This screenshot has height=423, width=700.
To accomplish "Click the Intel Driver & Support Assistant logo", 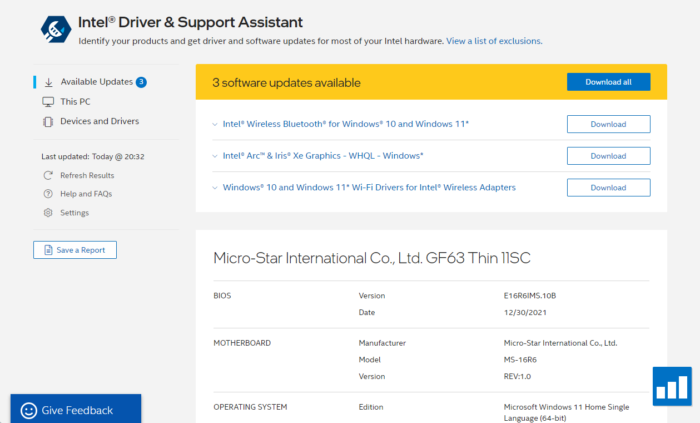I will coord(55,30).
